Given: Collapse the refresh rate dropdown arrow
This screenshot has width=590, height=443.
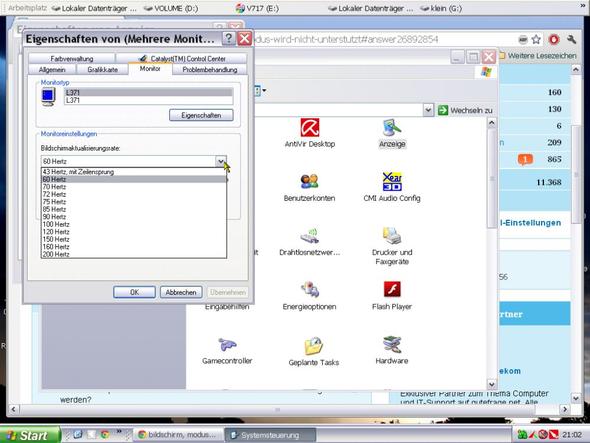Looking at the screenshot, I should coord(221,161).
